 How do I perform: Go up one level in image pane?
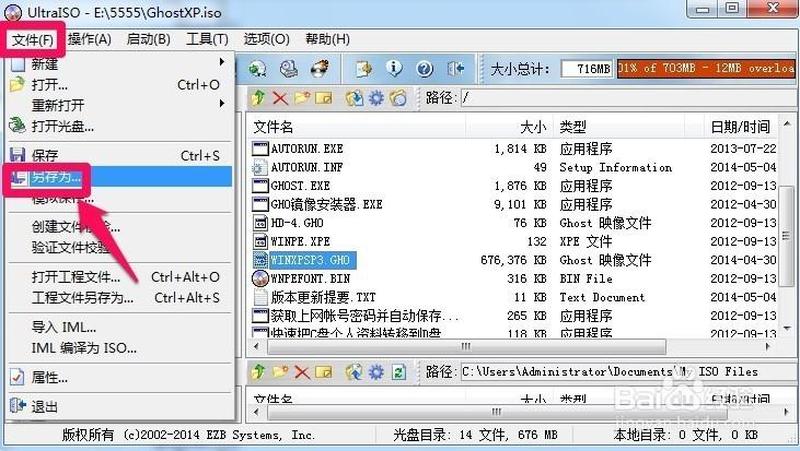258,97
